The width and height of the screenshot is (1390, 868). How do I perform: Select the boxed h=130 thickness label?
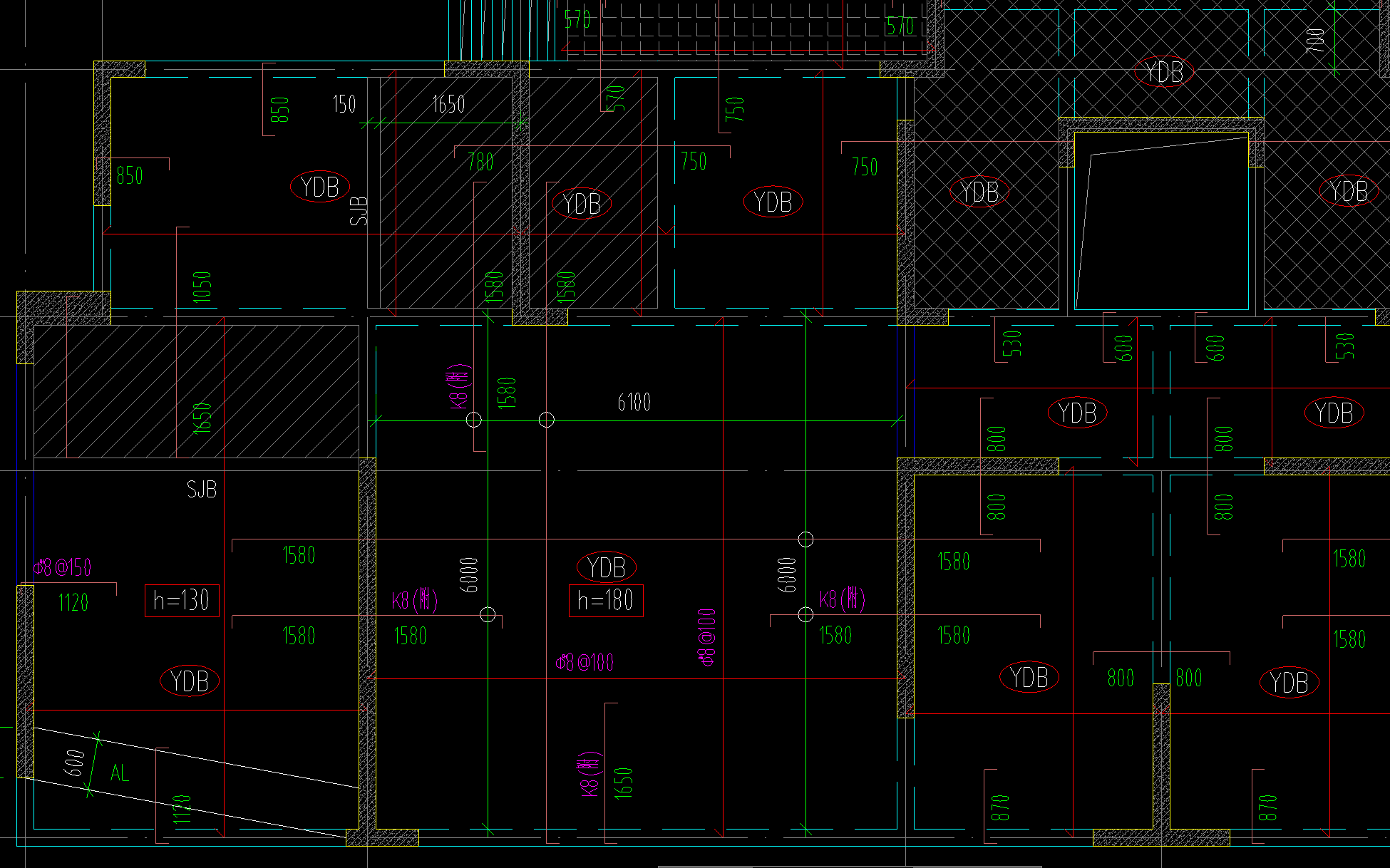[181, 601]
